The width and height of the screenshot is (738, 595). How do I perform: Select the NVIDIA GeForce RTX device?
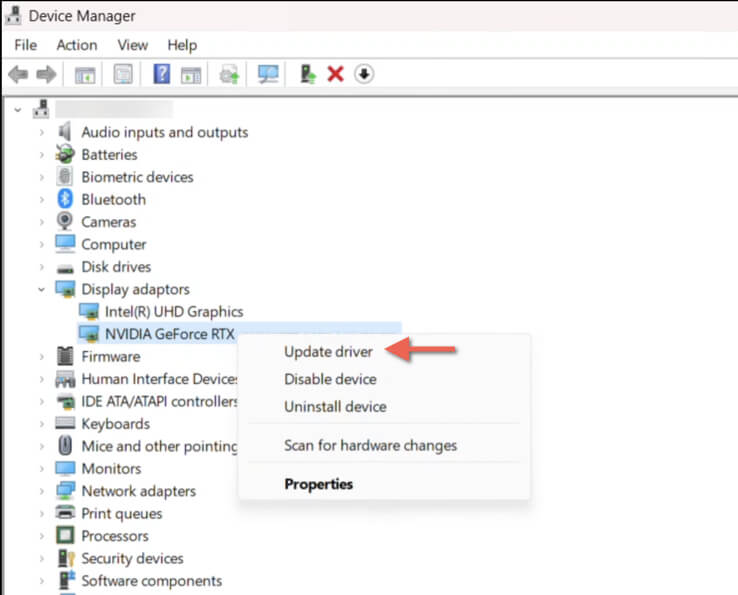(x=169, y=334)
